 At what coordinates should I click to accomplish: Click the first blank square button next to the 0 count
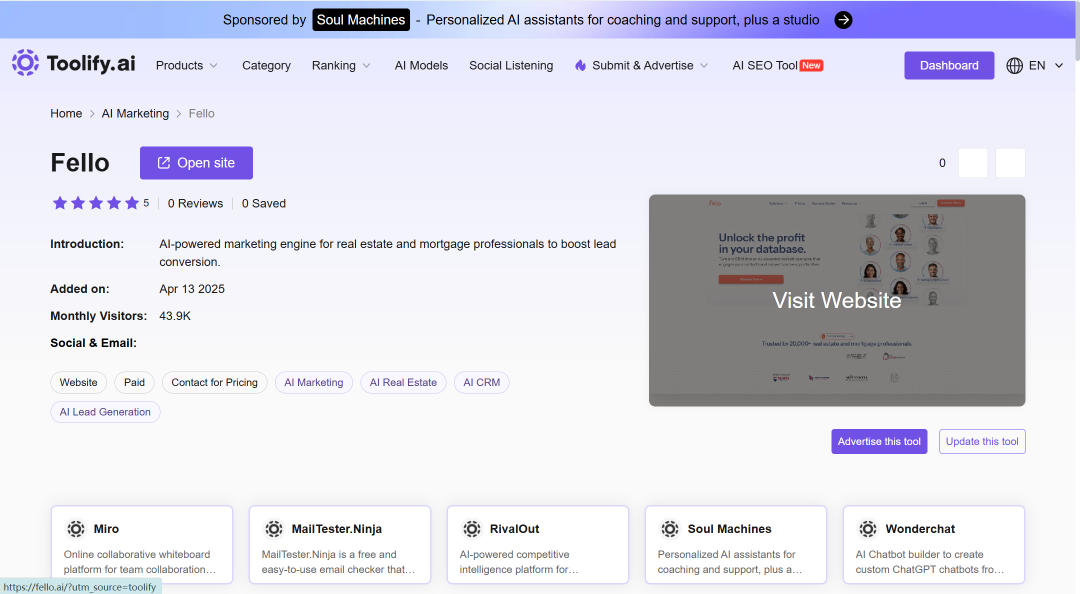click(973, 163)
